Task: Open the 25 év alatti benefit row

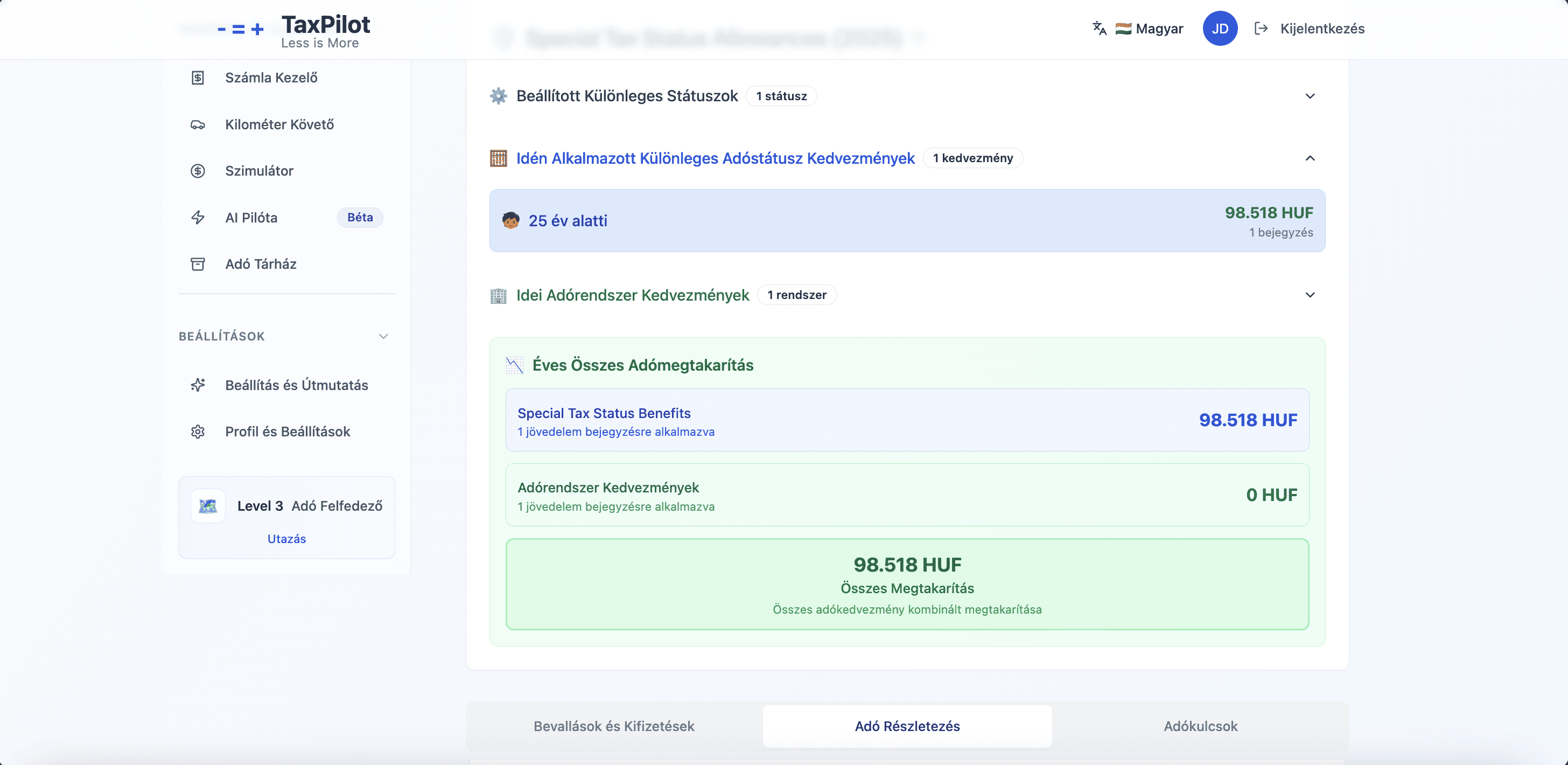Action: [907, 220]
